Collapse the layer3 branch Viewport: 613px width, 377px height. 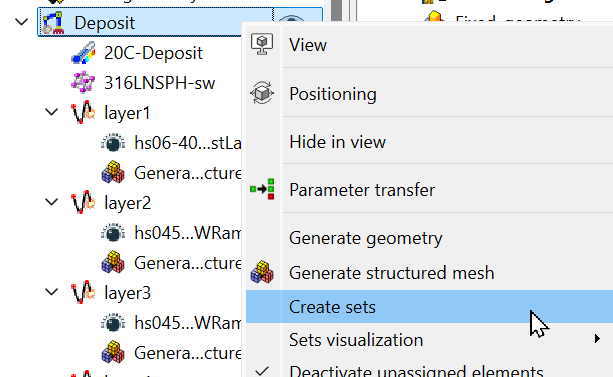[52, 292]
